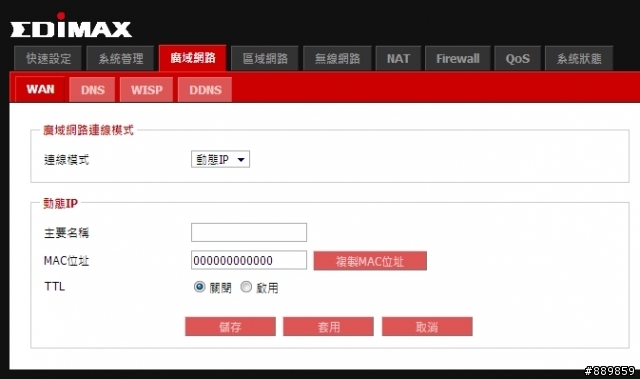Select the TTL 關閉 radio button
Image resolution: width=640 pixels, height=379 pixels.
click(x=199, y=287)
